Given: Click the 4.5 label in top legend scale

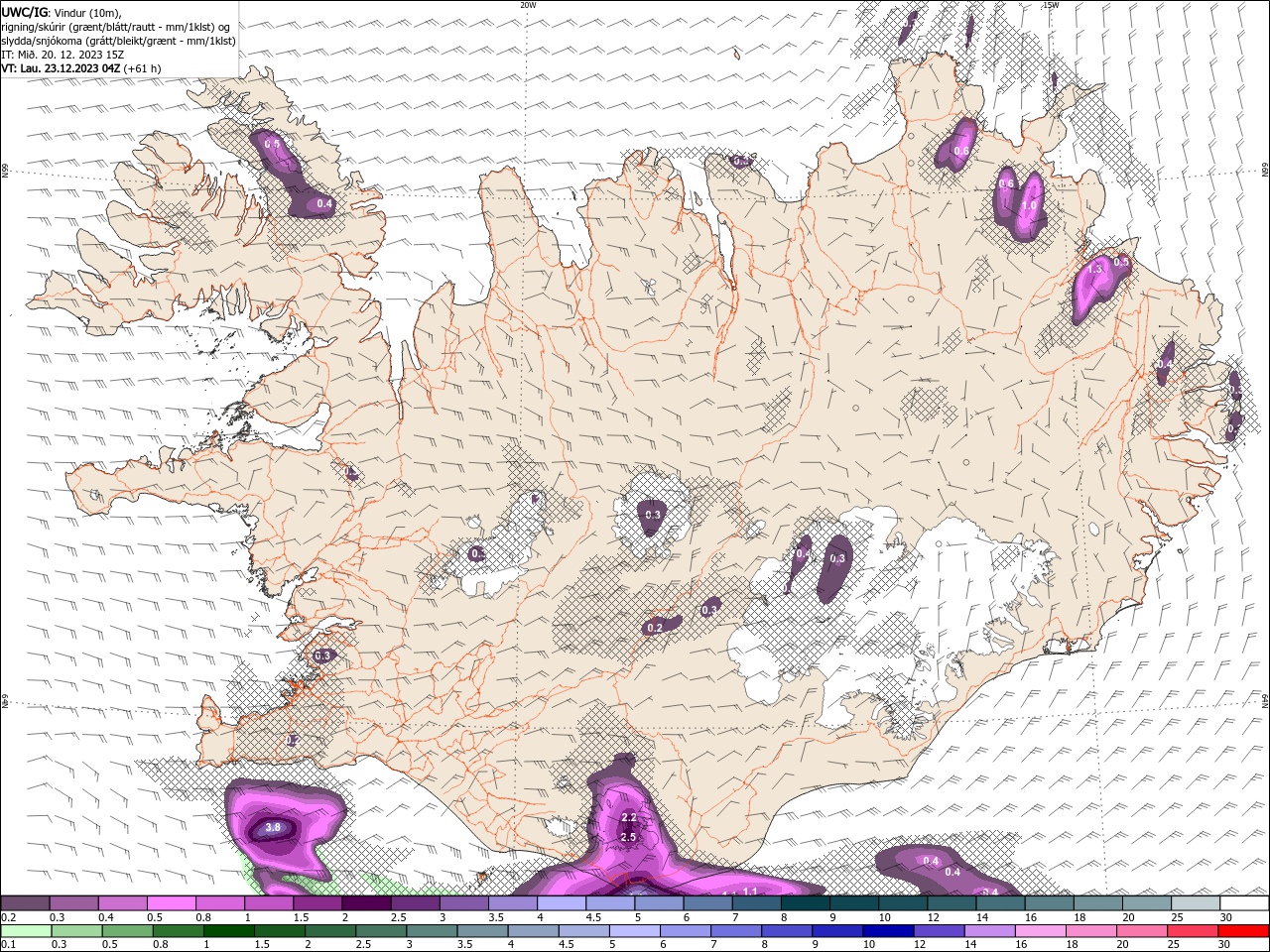Looking at the screenshot, I should 593,917.
